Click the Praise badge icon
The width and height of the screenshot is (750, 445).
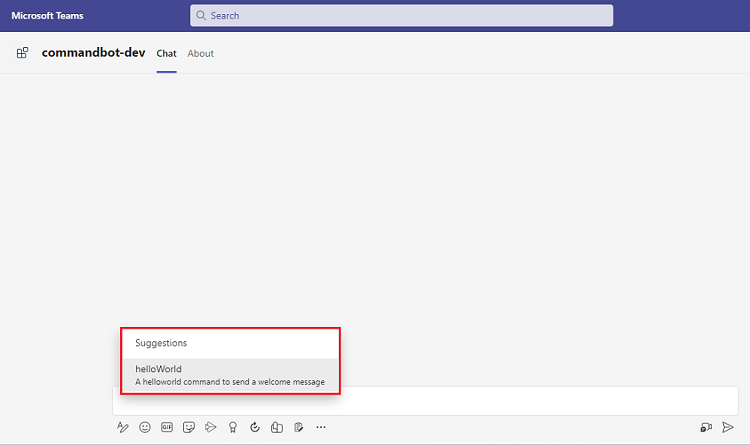click(x=233, y=427)
